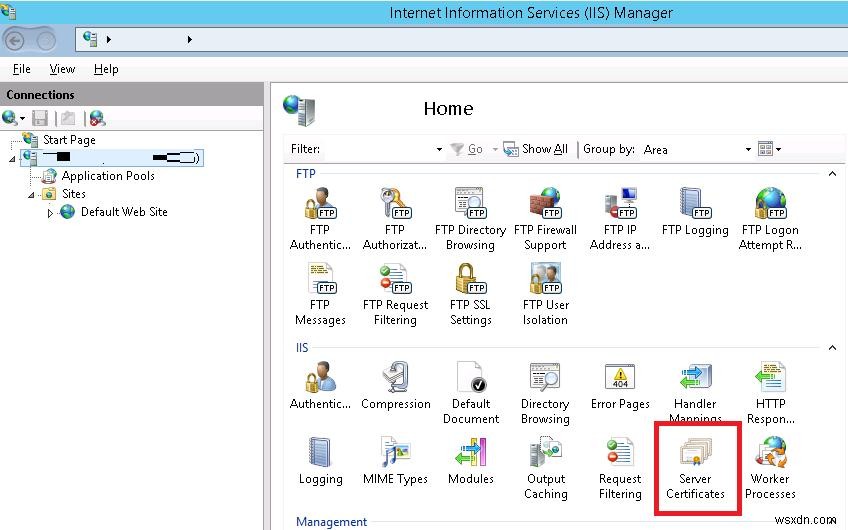
Task: Open FTP Authorization Rules icon
Action: click(x=395, y=219)
